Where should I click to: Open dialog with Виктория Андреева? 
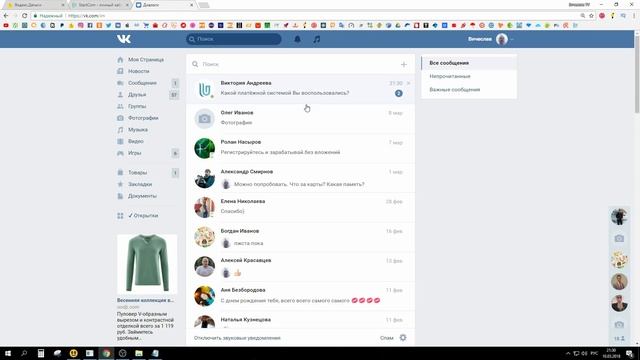(x=300, y=89)
